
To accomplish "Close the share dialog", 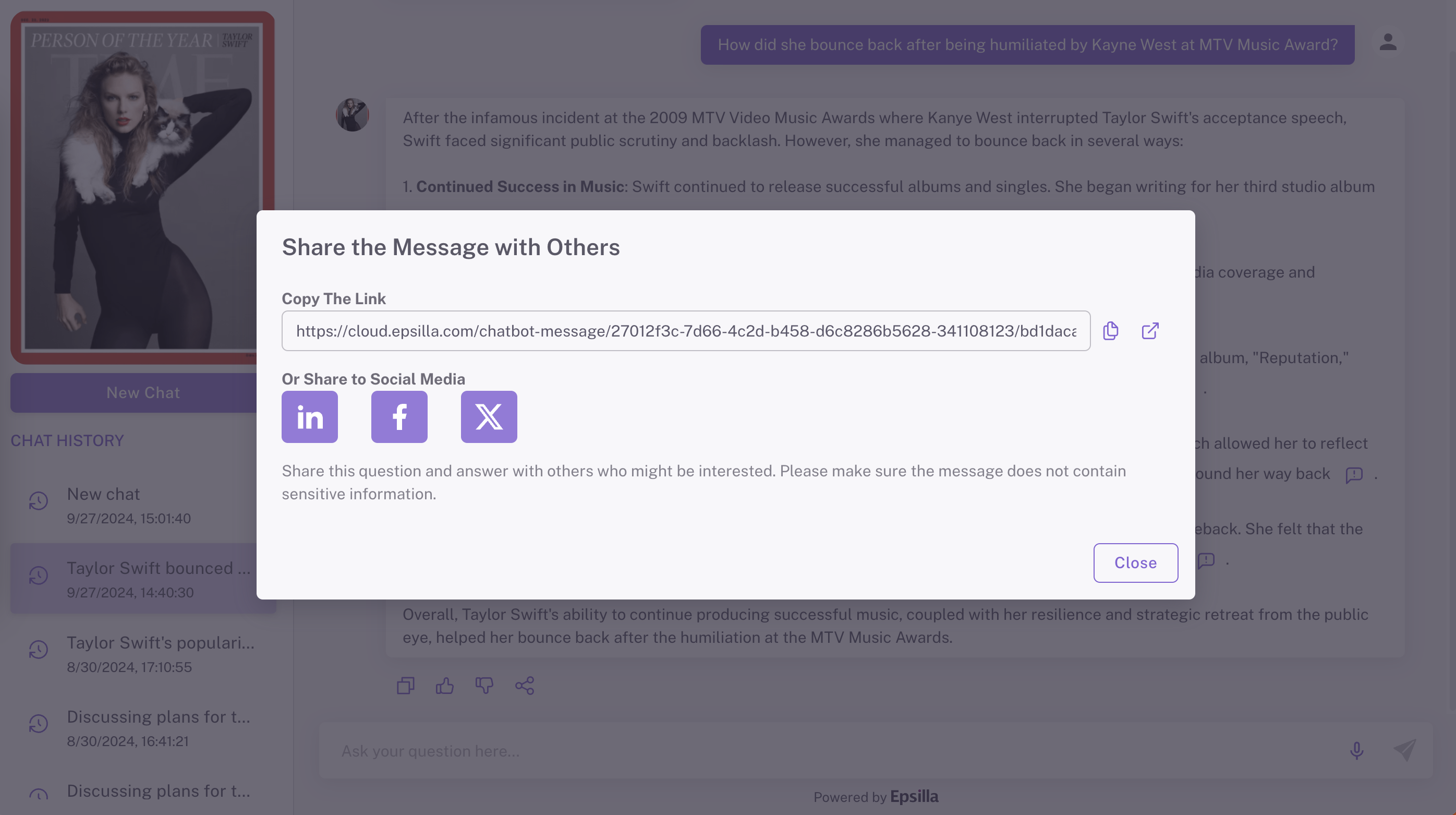I will point(1135,563).
